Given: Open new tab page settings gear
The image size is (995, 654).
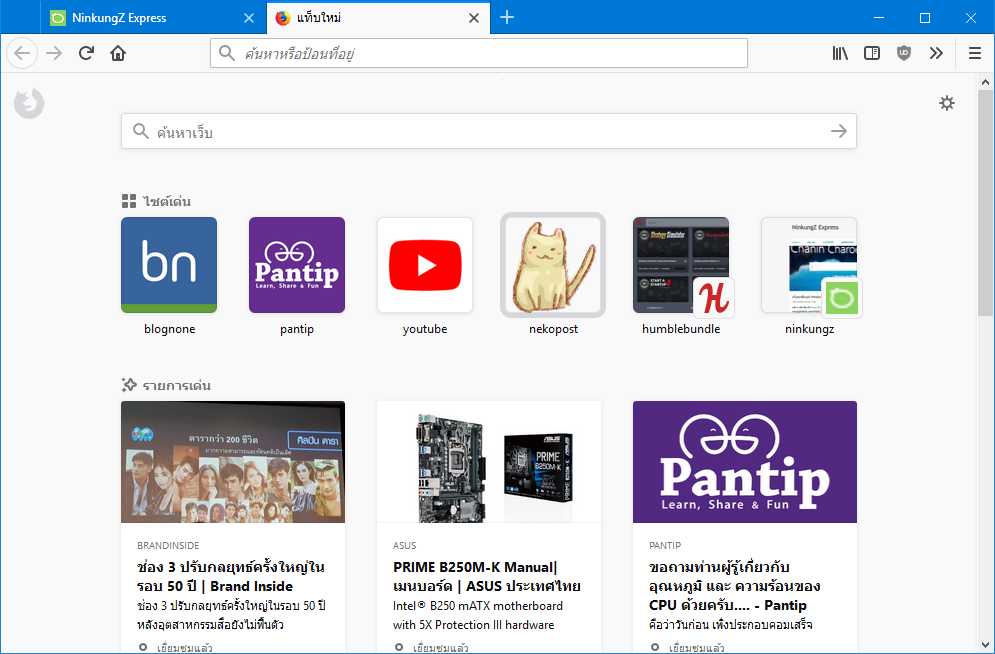Looking at the screenshot, I should 947,103.
